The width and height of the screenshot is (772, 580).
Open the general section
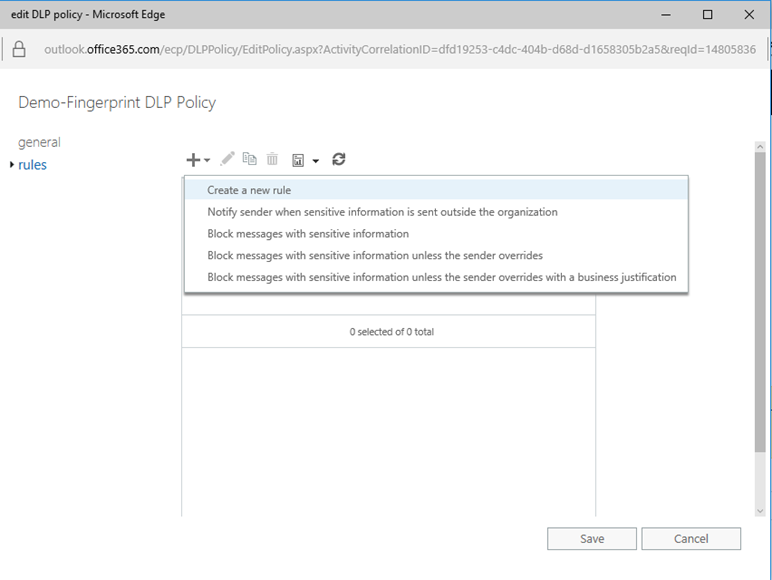click(39, 142)
